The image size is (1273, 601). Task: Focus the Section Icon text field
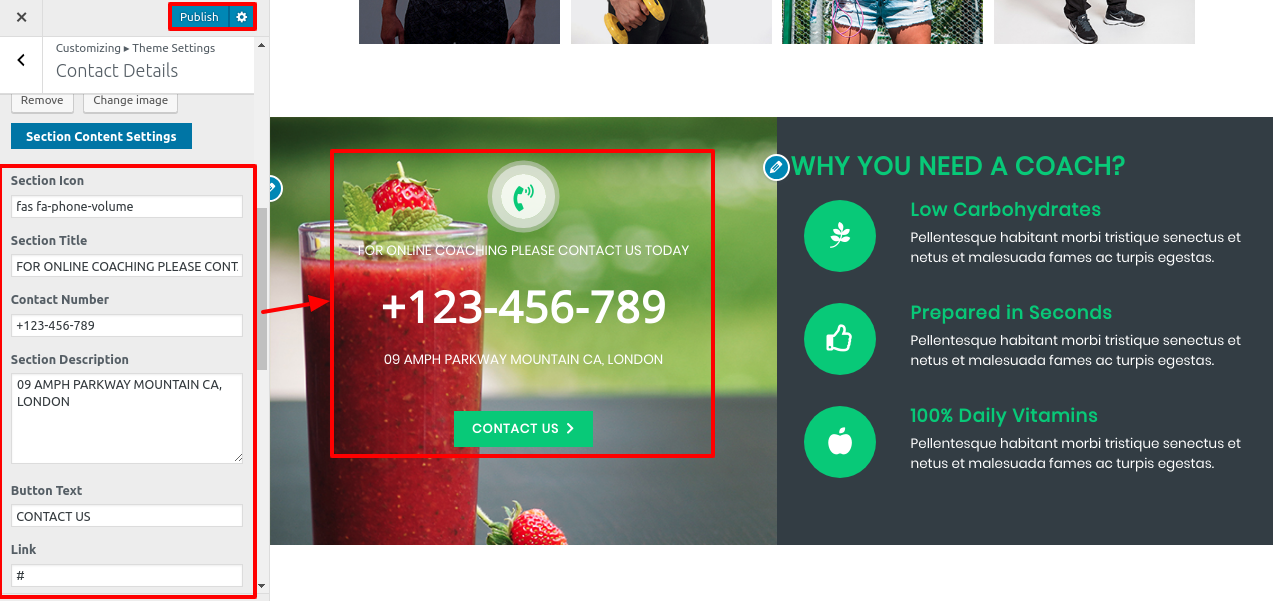tap(127, 206)
